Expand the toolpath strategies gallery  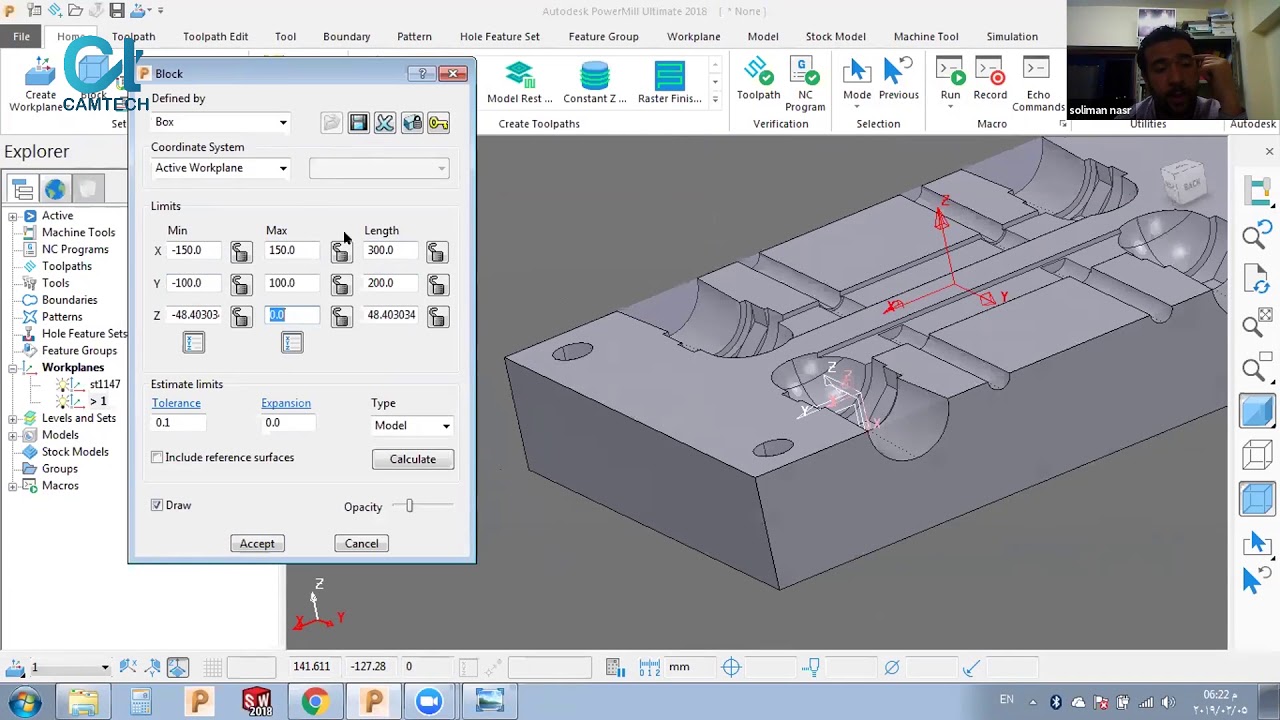pyautogui.click(x=715, y=100)
